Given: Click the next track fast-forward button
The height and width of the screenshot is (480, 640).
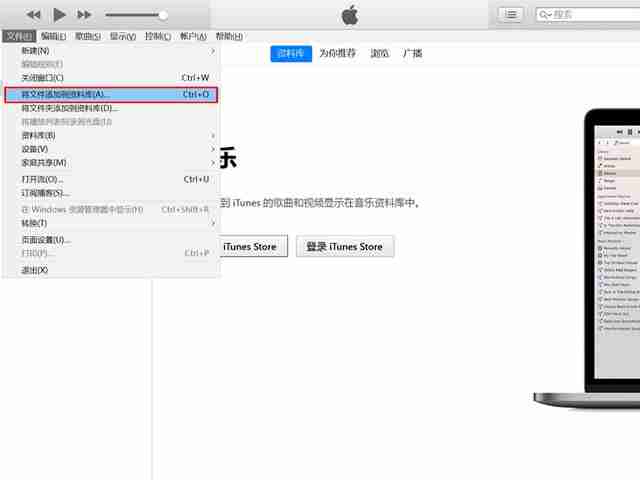Looking at the screenshot, I should (84, 15).
